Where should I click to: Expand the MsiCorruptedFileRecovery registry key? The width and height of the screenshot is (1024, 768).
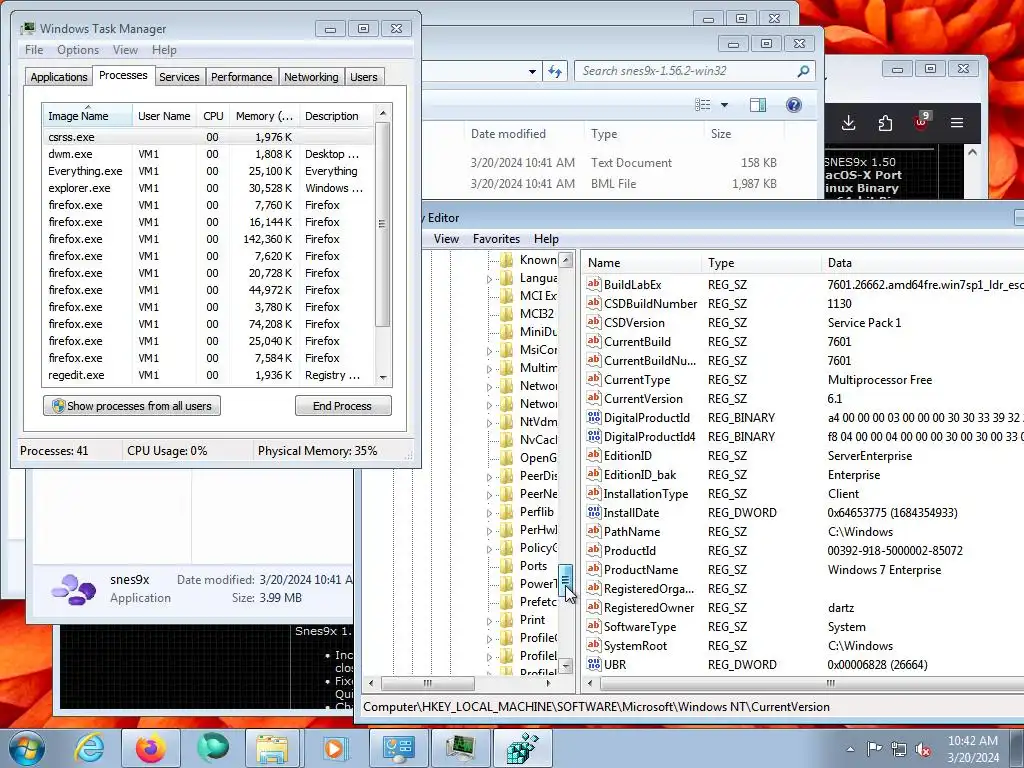point(489,351)
